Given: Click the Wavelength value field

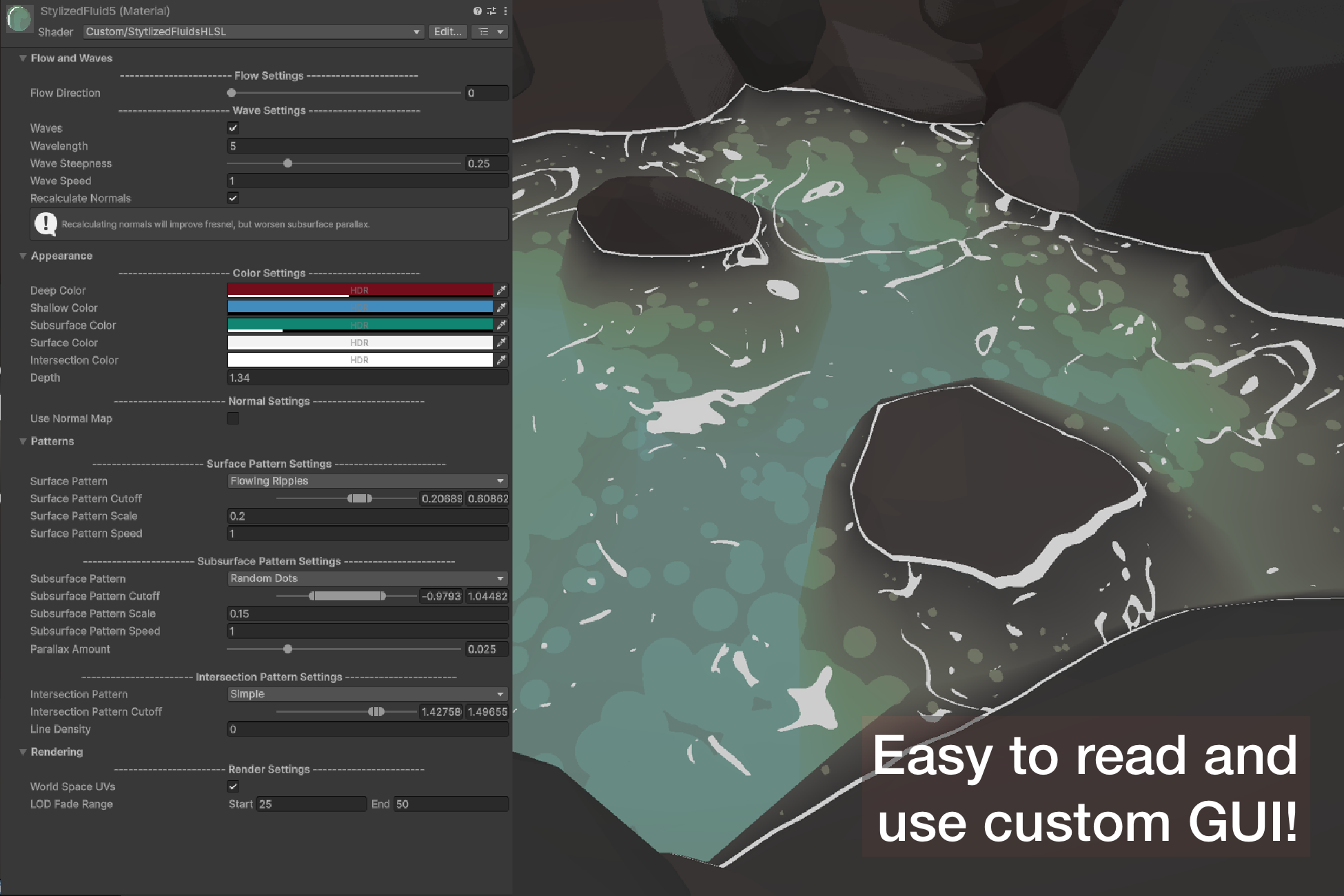Looking at the screenshot, I should click(367, 146).
